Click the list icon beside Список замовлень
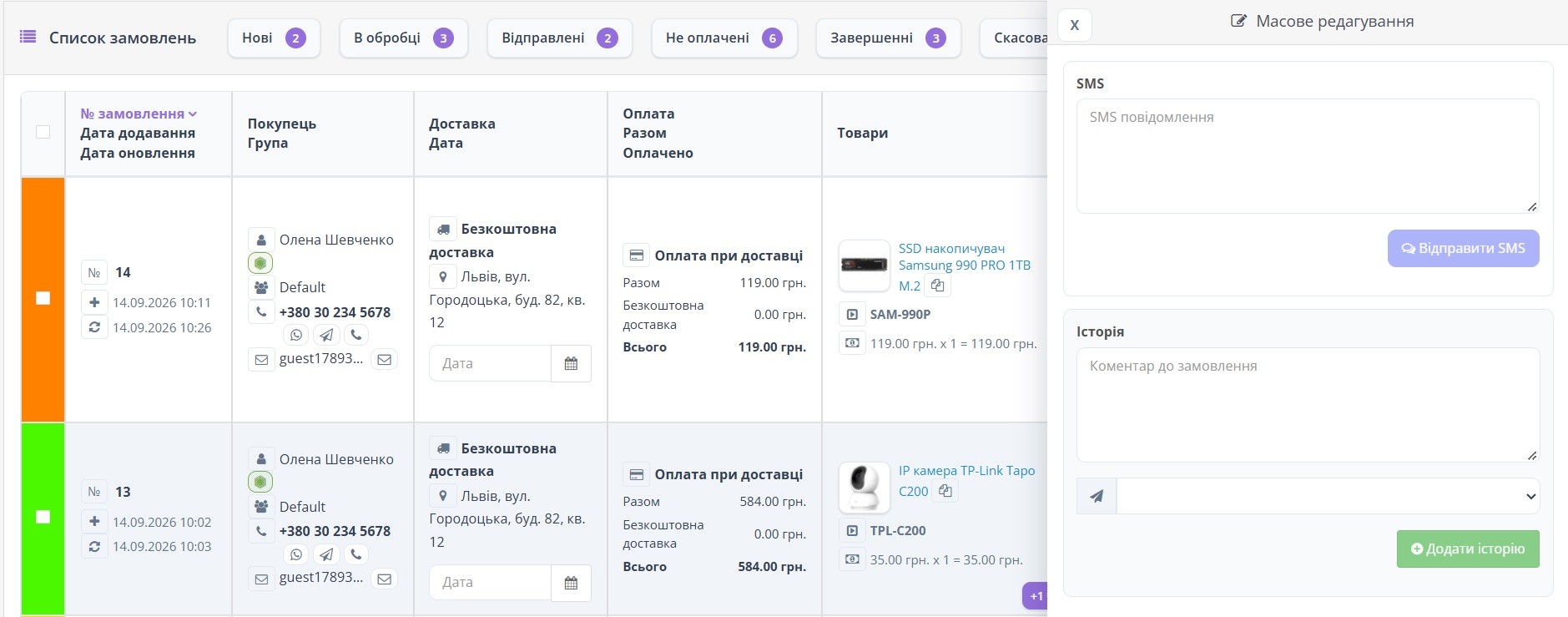 pyautogui.click(x=28, y=37)
